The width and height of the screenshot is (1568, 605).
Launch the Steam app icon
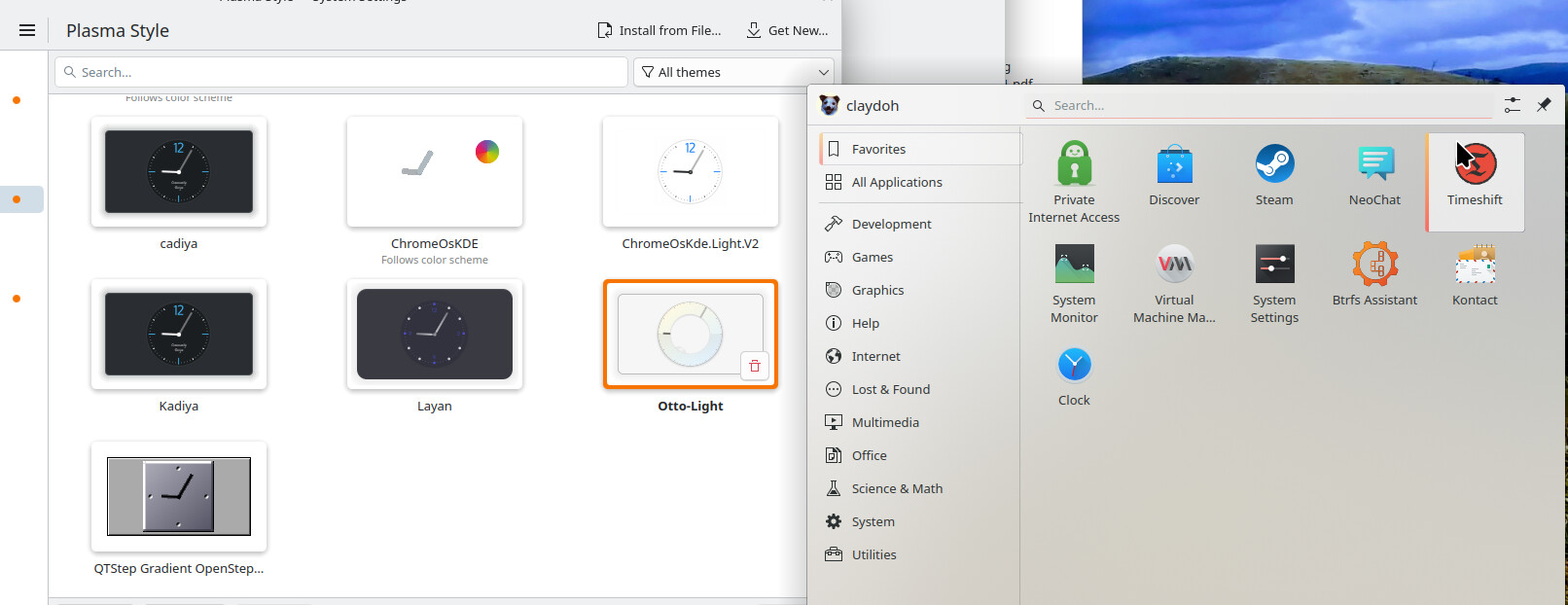(1273, 164)
